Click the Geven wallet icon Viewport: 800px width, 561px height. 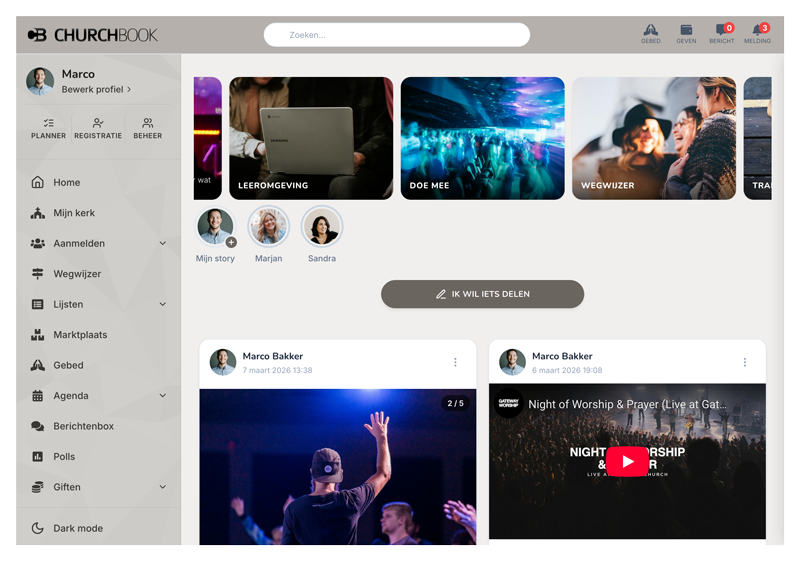tap(686, 33)
